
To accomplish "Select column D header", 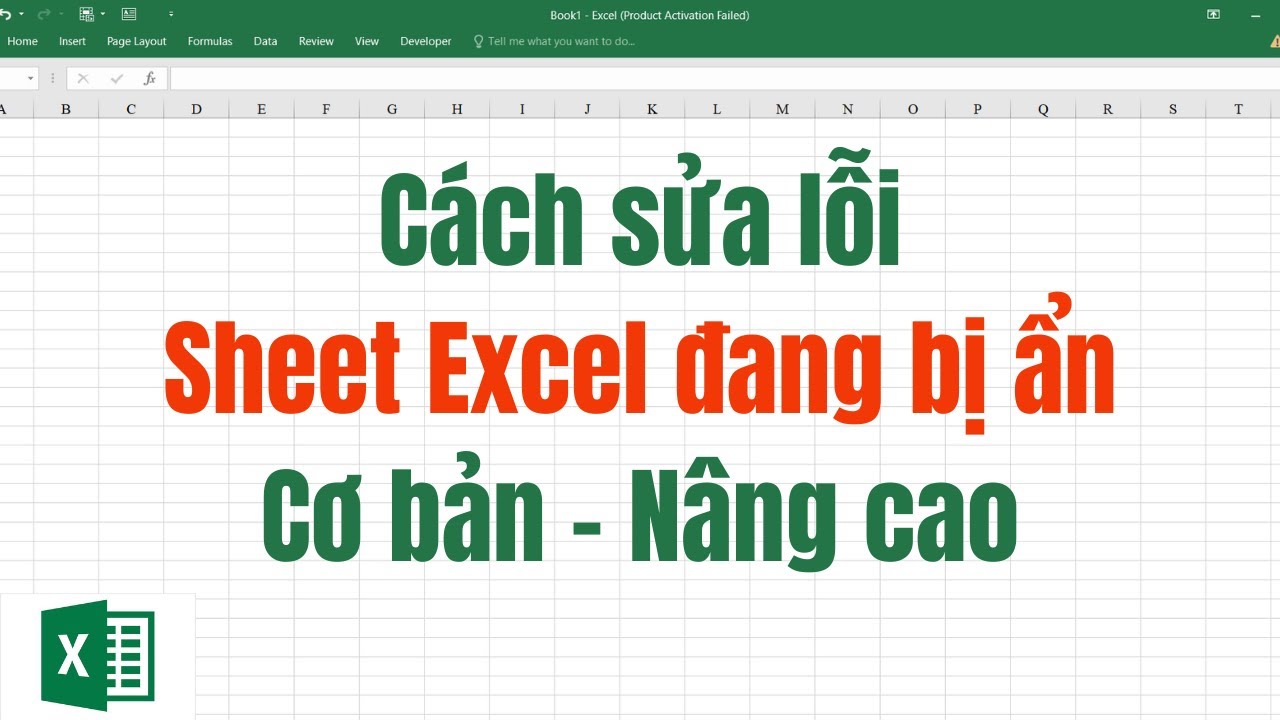I will tap(196, 109).
